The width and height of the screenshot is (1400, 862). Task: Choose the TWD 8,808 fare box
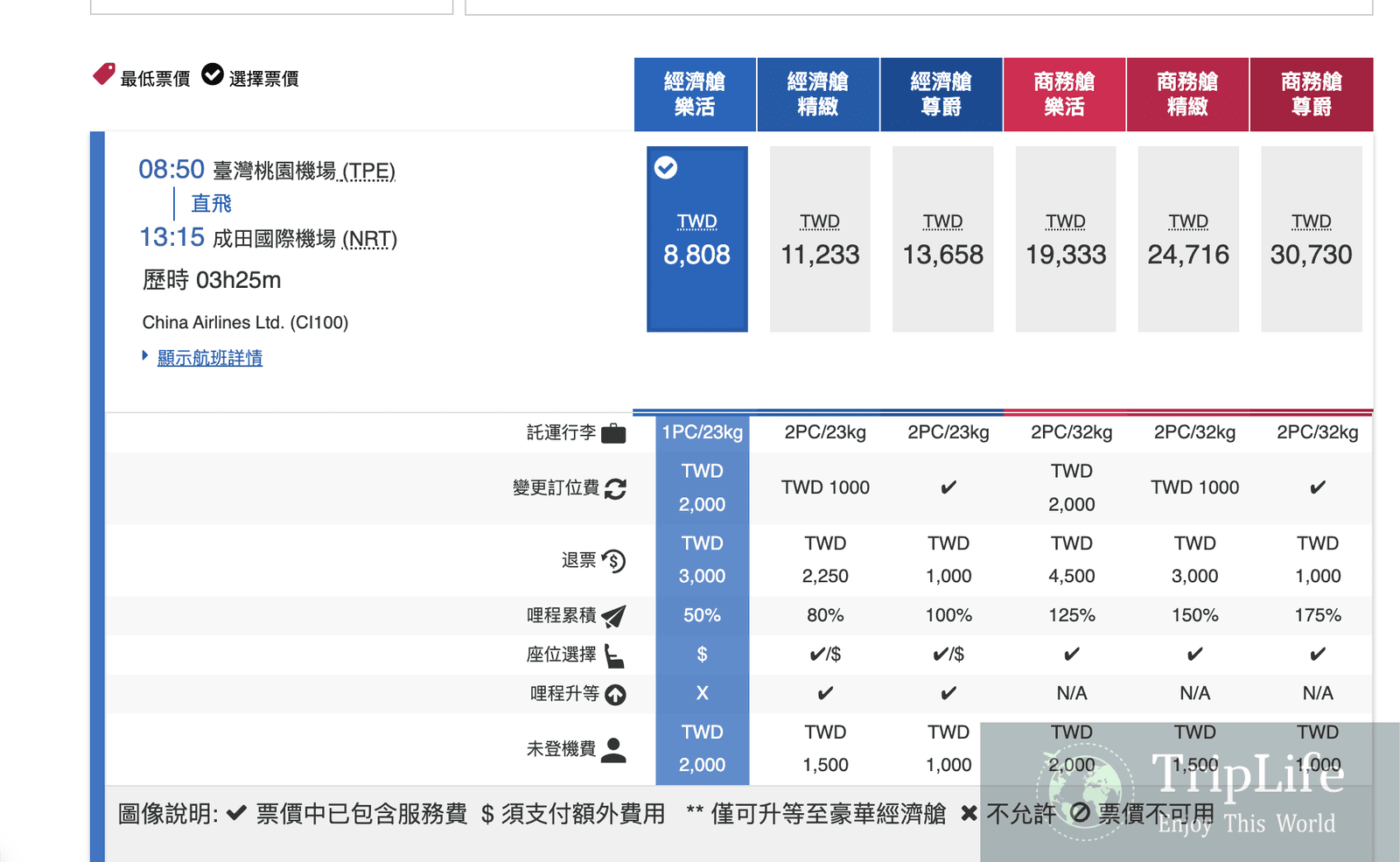697,239
